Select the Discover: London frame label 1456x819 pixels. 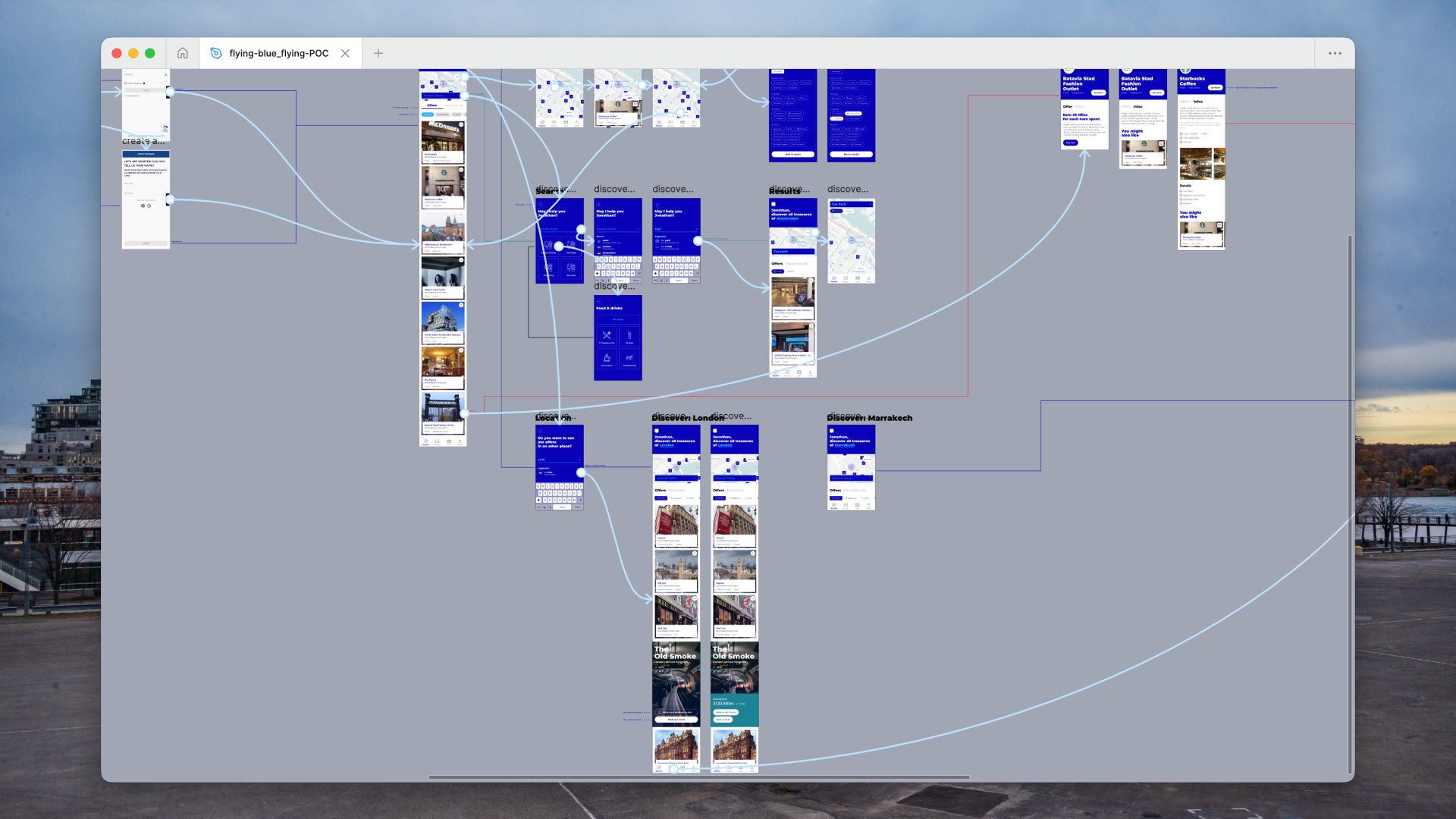(687, 418)
